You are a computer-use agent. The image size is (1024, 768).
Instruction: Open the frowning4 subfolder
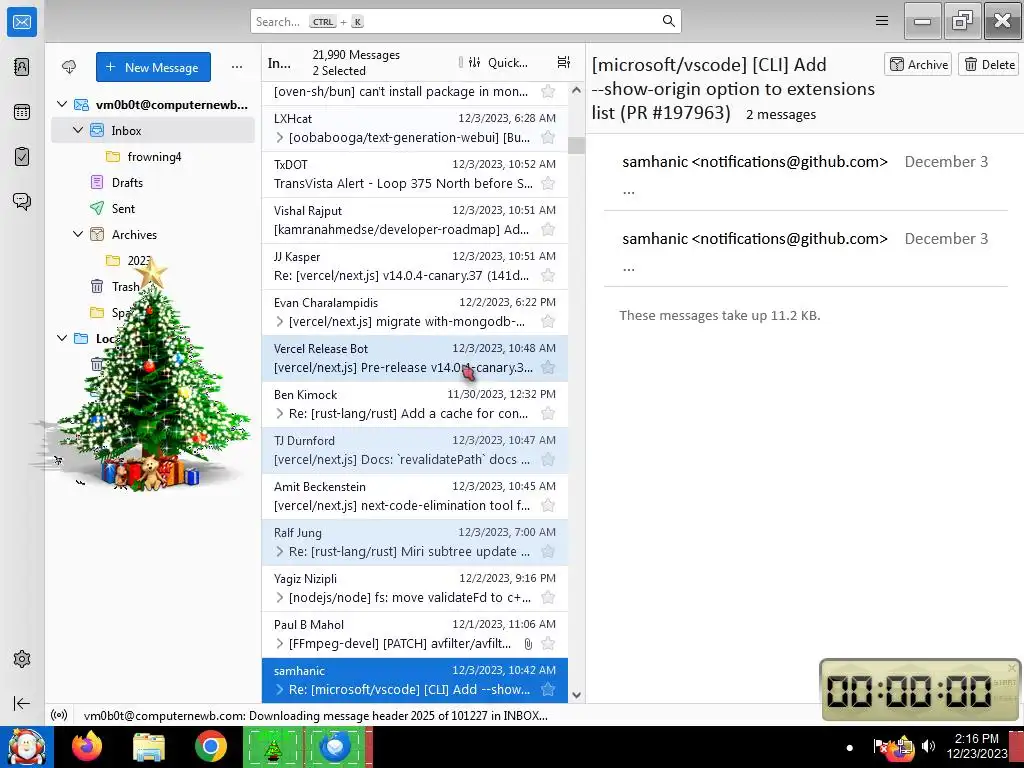tap(153, 157)
